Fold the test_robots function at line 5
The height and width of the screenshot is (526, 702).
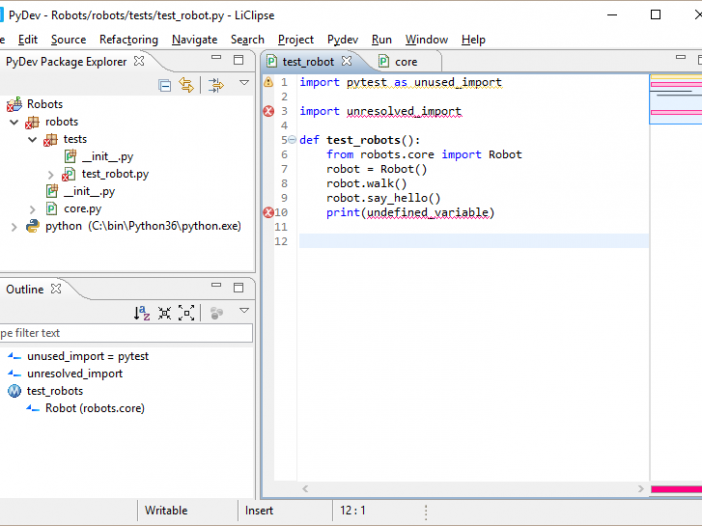tap(292, 140)
